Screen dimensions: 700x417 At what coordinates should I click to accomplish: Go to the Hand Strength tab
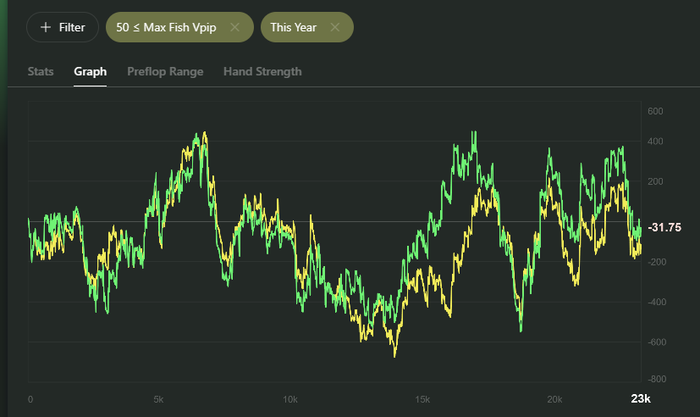click(262, 72)
